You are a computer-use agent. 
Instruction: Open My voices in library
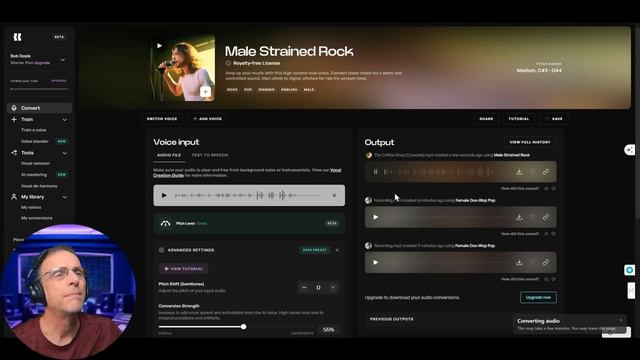tap(31, 207)
